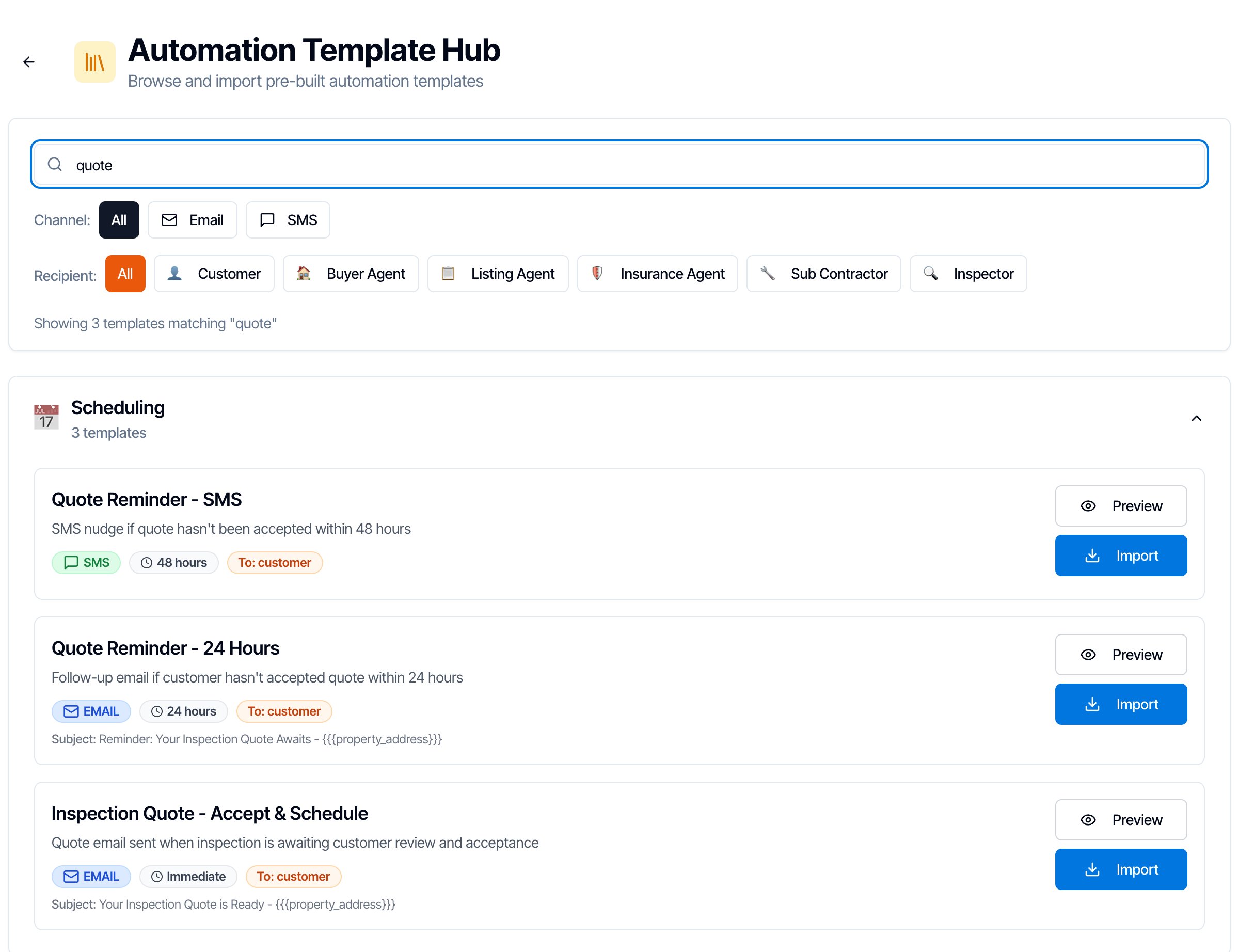Click the EMAIL badge on Quote Reminder - 24 Hours
Screen dimensions: 1239x952
coord(91,711)
